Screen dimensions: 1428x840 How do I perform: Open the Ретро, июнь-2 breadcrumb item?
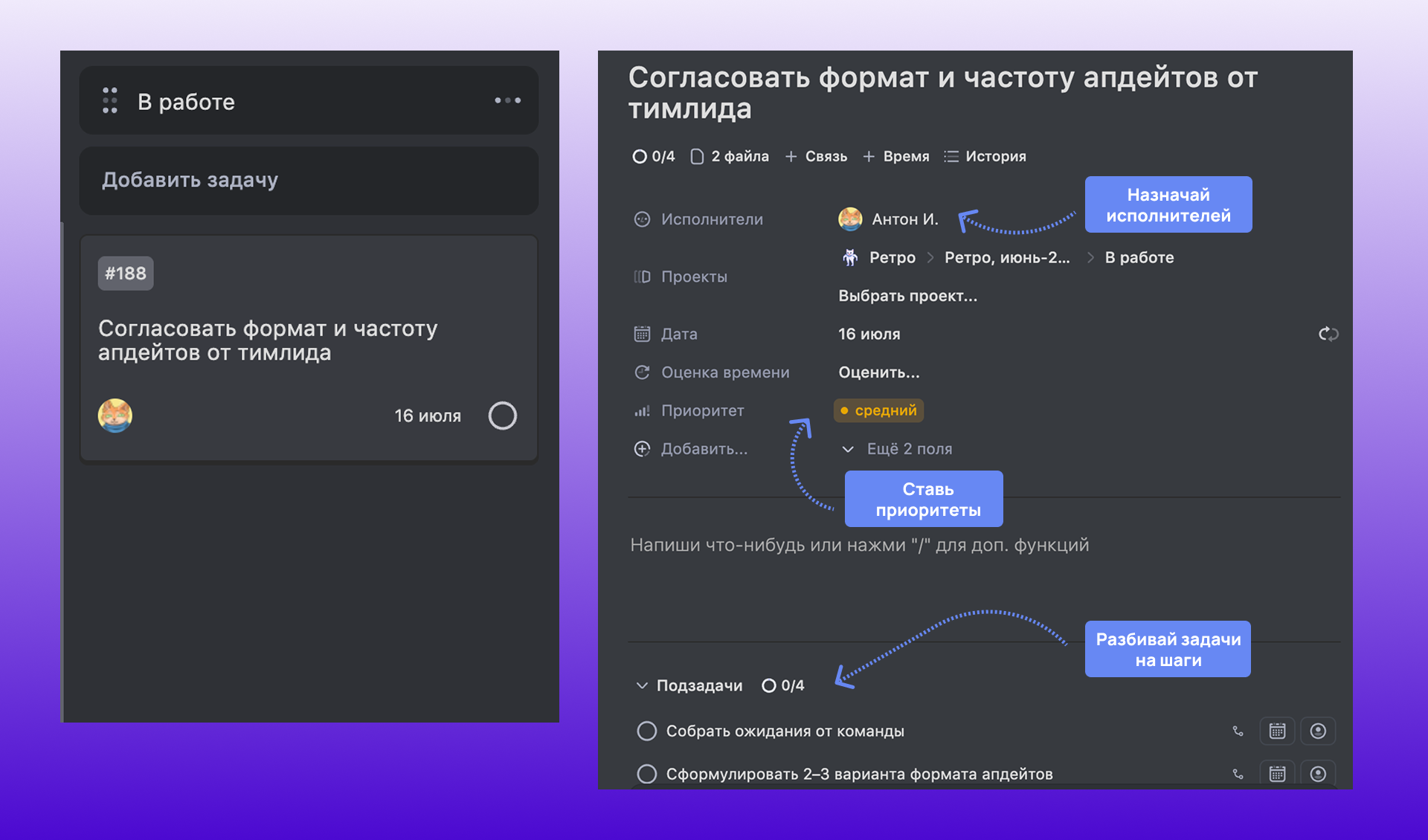[1006, 257]
